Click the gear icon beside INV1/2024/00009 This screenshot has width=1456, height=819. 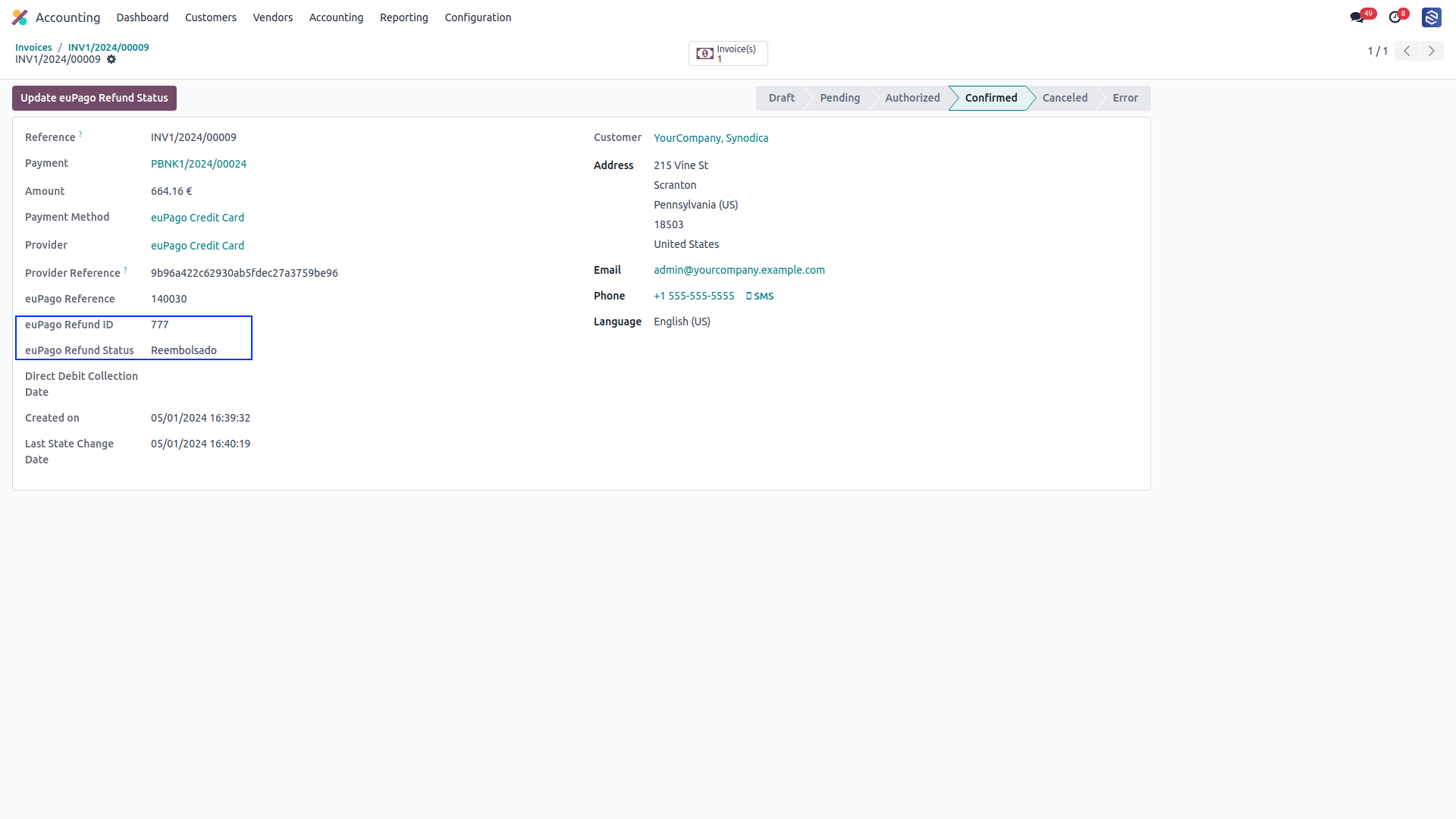point(111,59)
